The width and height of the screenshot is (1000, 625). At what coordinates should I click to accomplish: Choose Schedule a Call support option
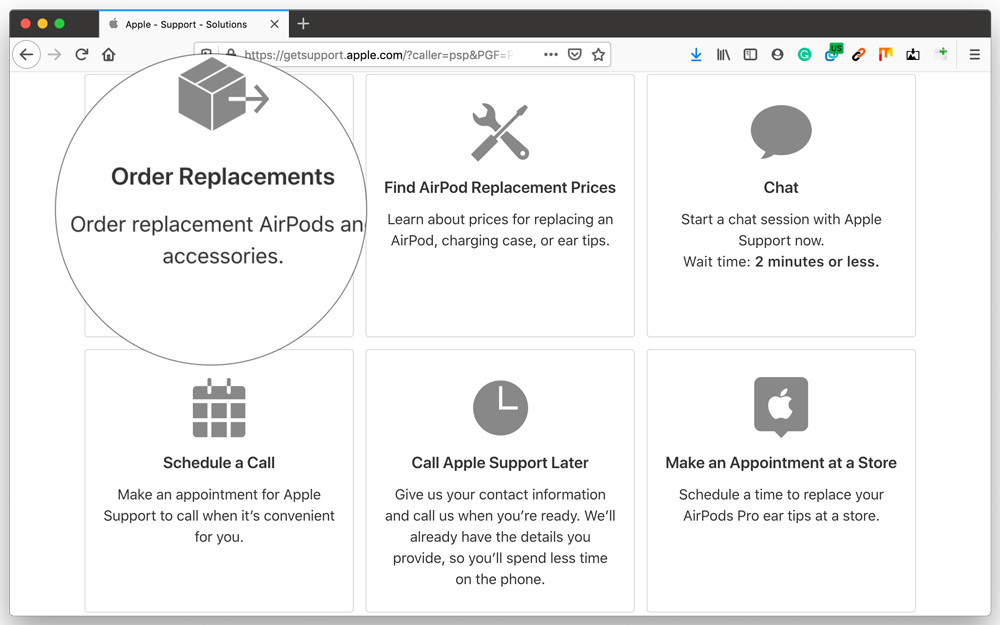(218, 480)
